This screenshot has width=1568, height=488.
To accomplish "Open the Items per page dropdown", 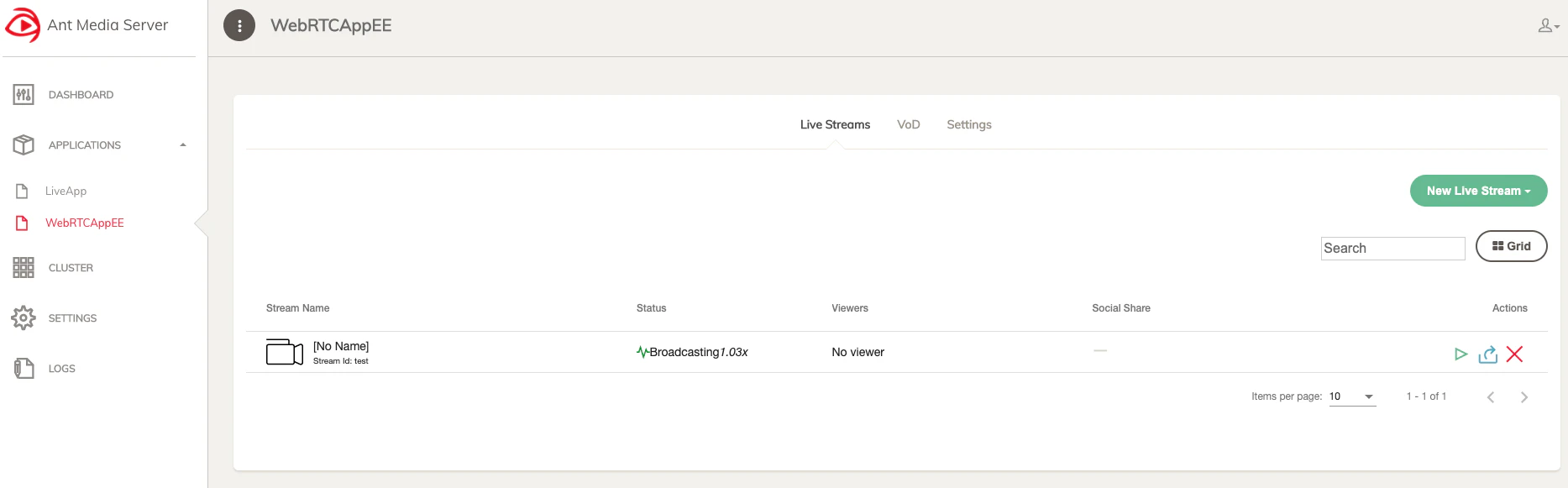I will 1352,396.
